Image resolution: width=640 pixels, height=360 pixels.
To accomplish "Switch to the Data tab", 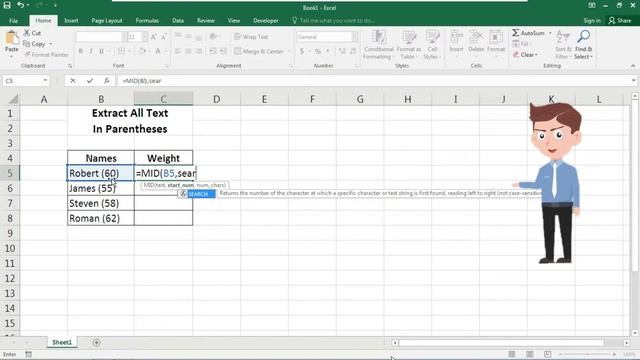I will pyautogui.click(x=178, y=20).
